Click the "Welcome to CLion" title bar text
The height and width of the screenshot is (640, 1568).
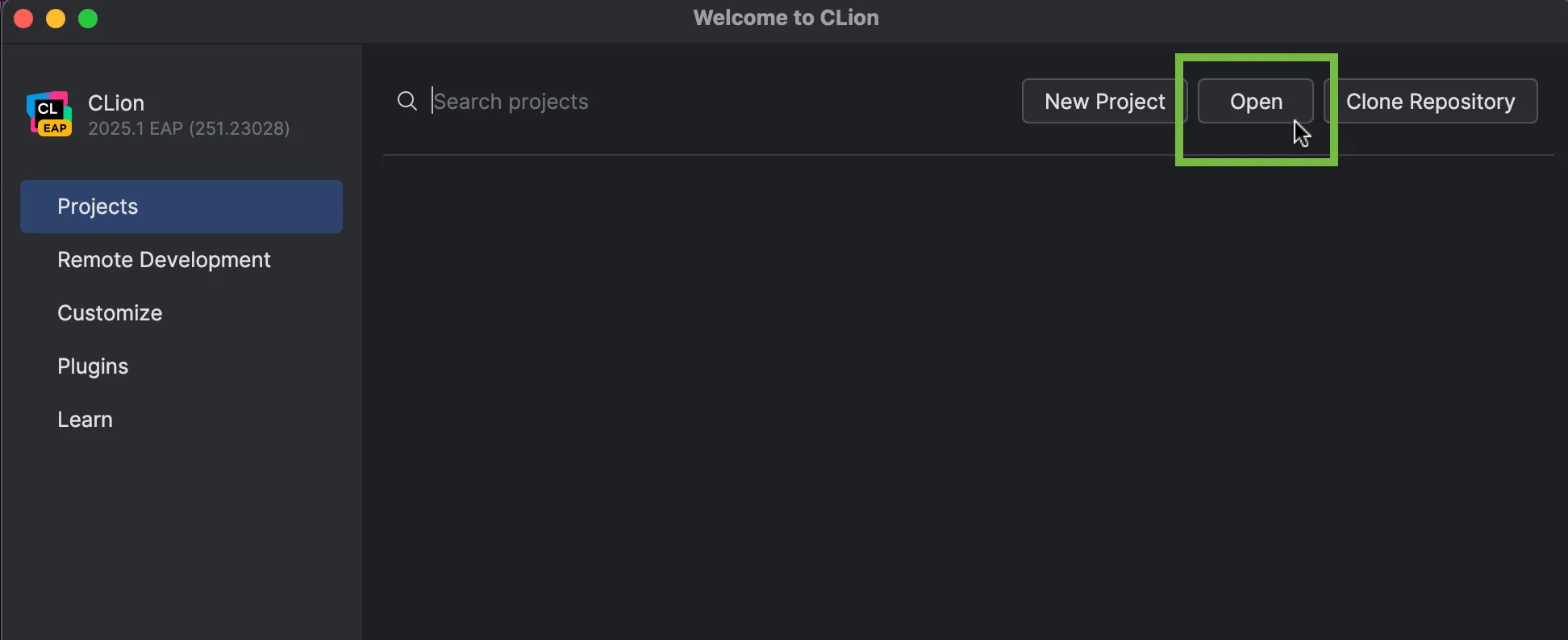[786, 18]
